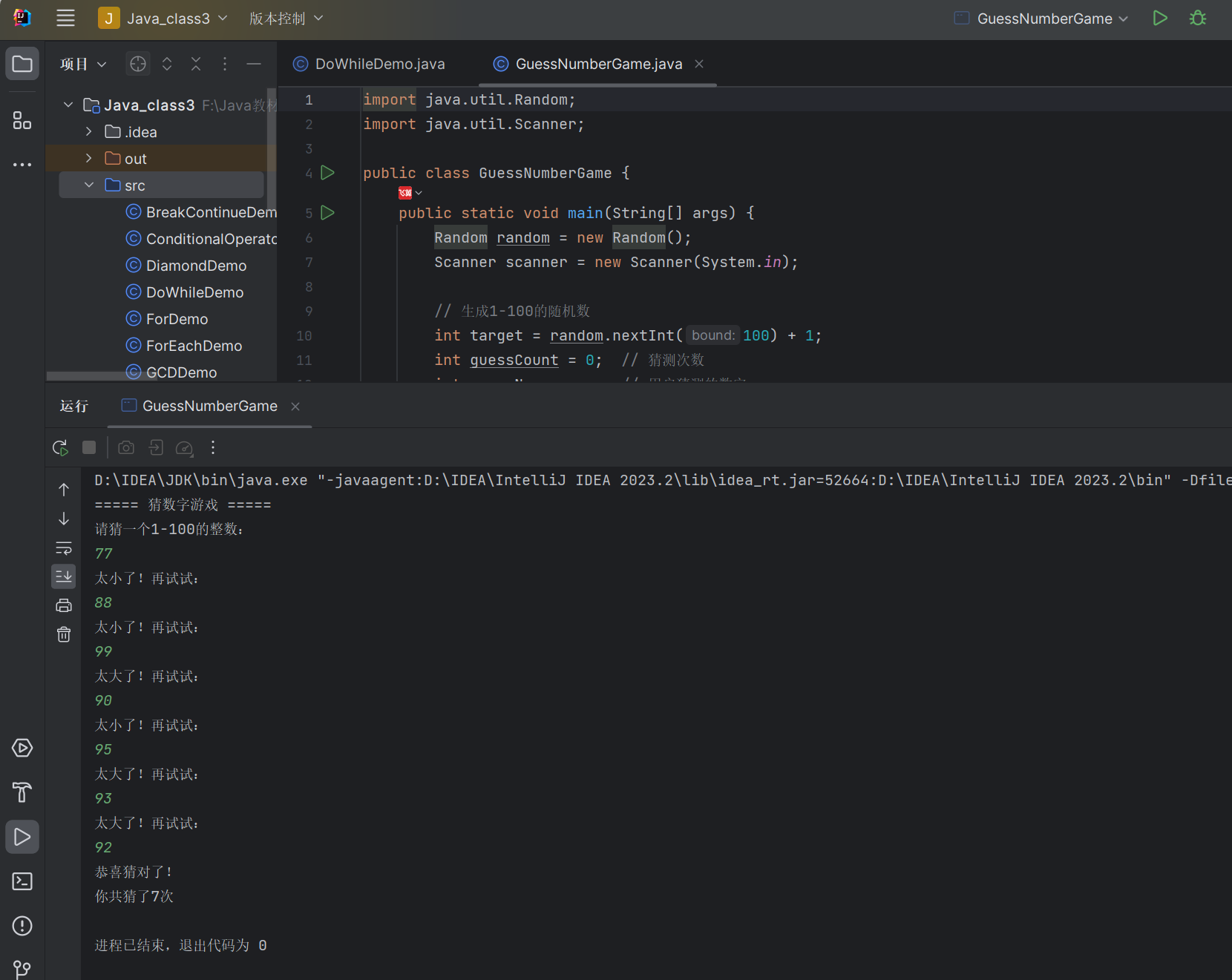The image size is (1232, 980).
Task: Click the Rerun GuessNumberGame icon
Action: (x=60, y=447)
